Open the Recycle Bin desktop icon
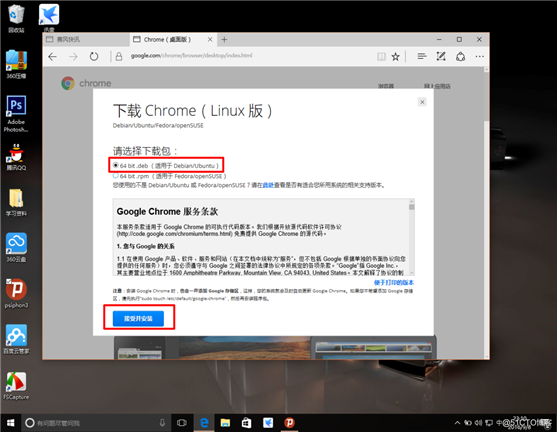The image size is (557, 432). pyautogui.click(x=16, y=18)
